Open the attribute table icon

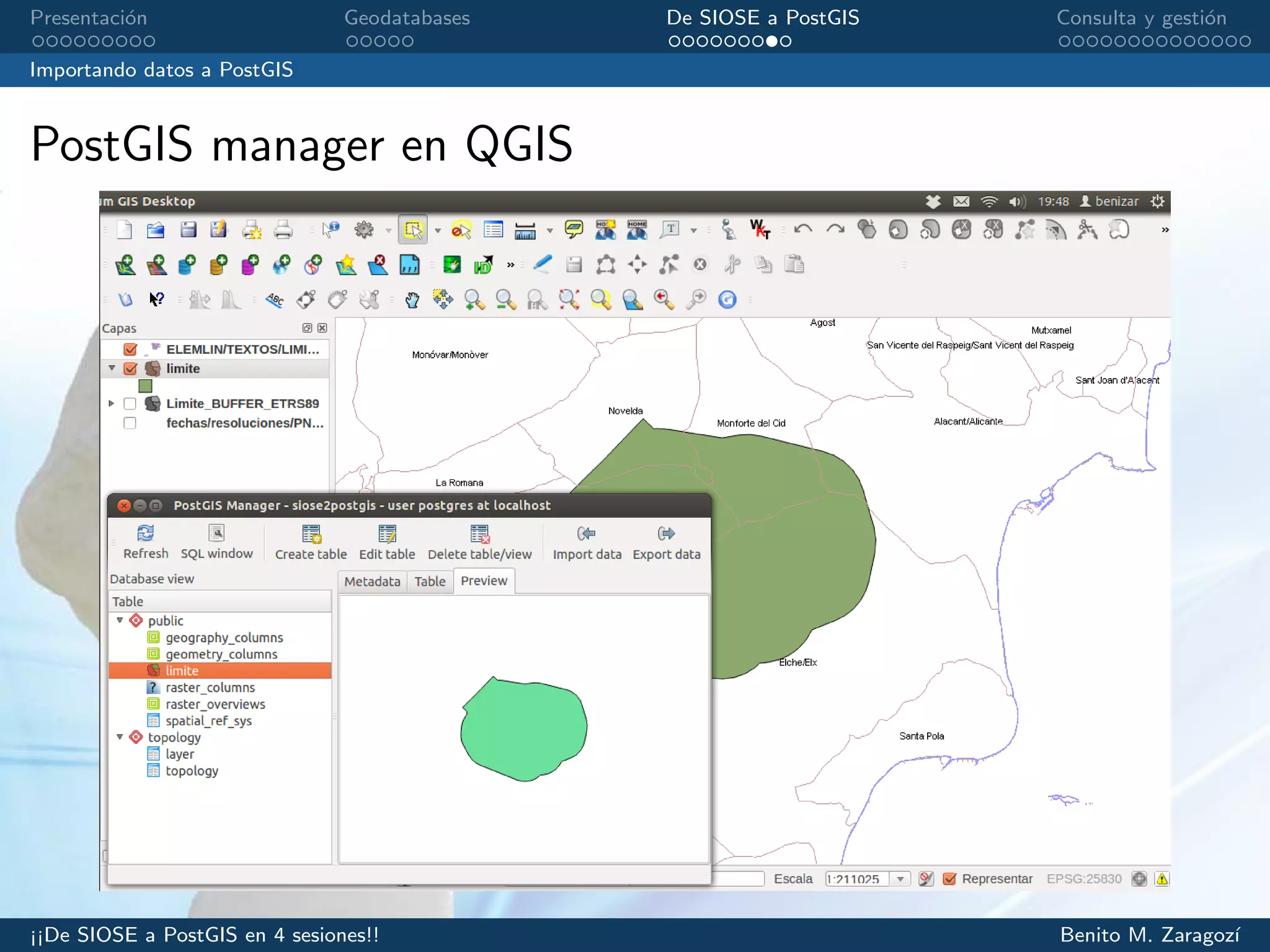[x=494, y=230]
